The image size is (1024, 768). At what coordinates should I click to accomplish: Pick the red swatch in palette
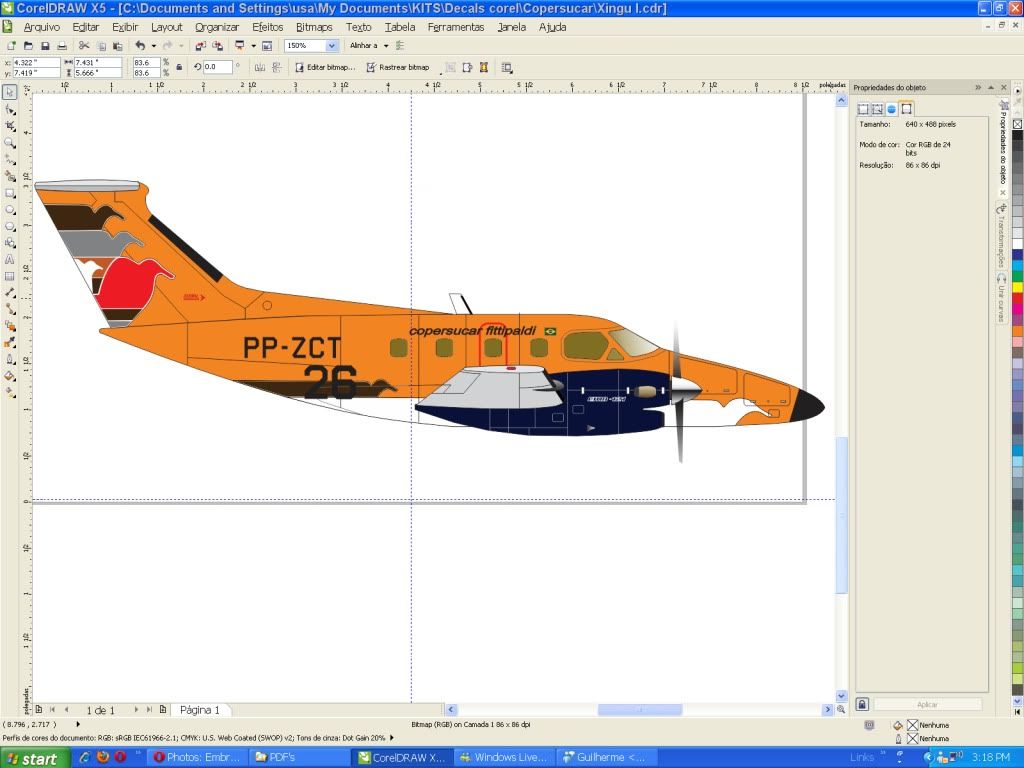(1017, 298)
